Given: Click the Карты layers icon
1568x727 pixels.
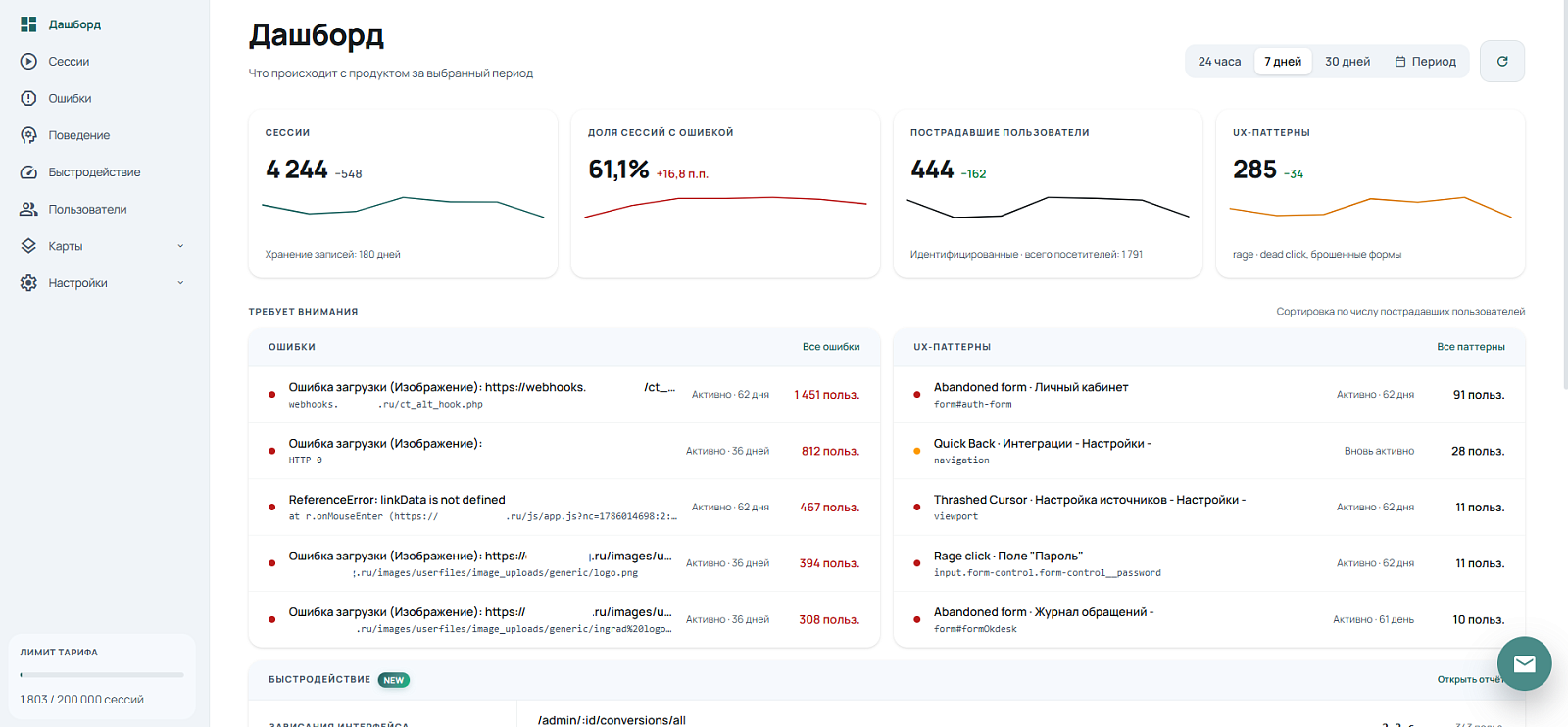Looking at the screenshot, I should tap(28, 246).
